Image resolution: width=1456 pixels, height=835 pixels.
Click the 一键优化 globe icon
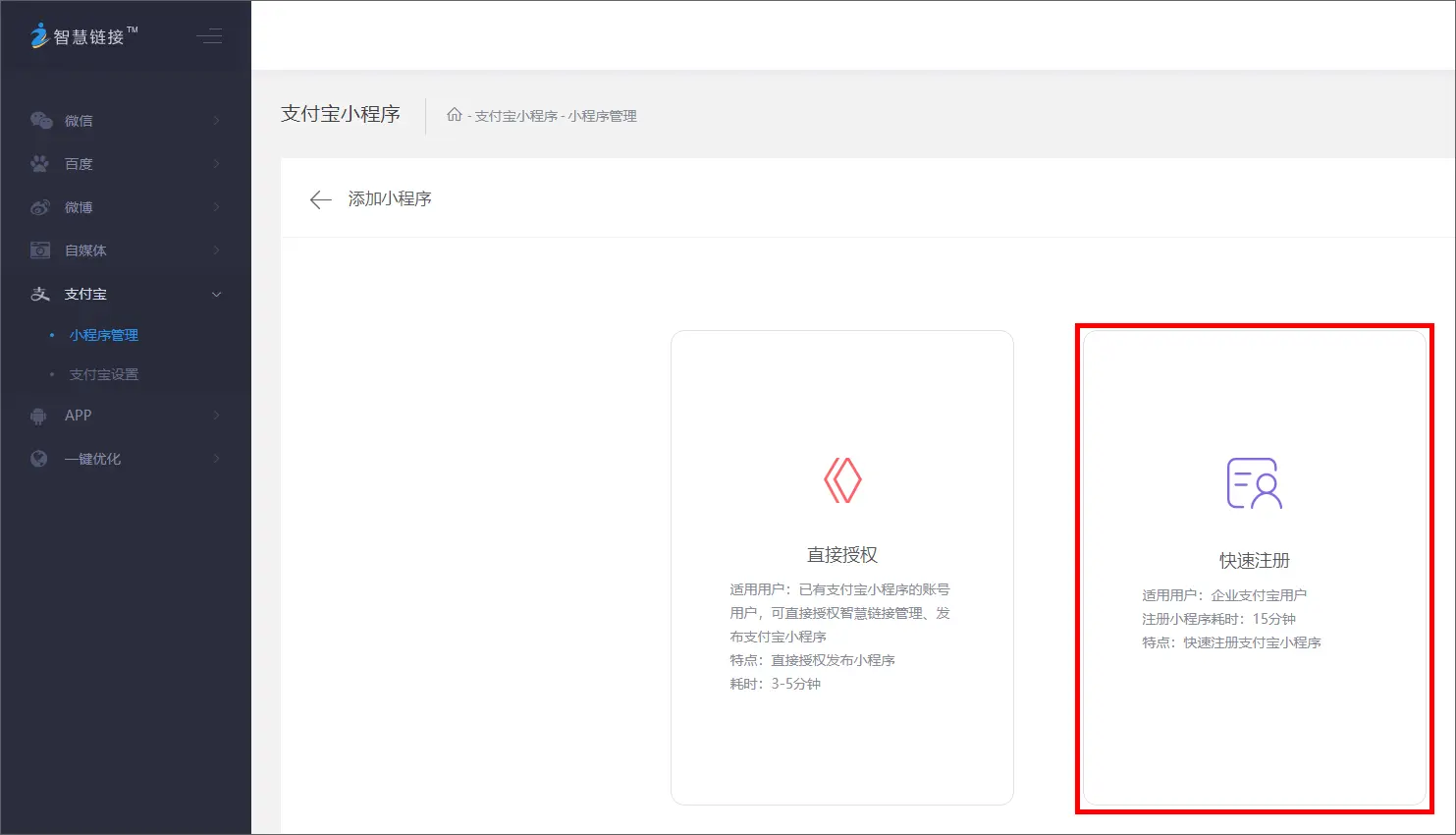point(39,459)
